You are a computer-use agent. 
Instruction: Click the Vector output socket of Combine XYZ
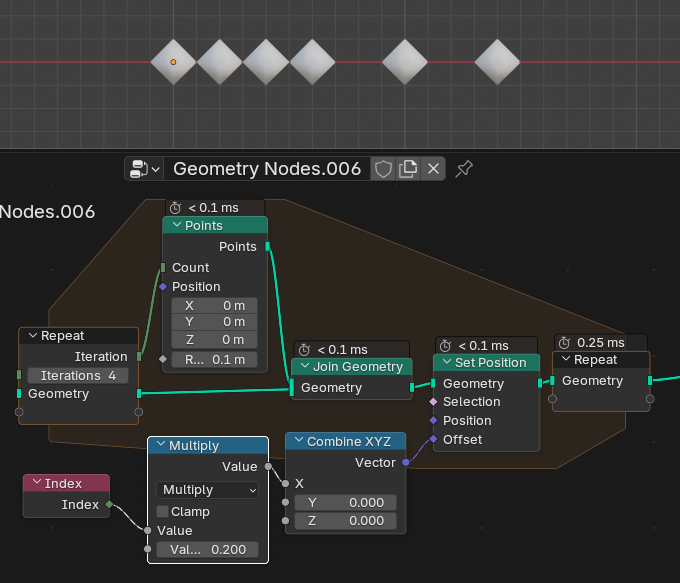(405, 463)
